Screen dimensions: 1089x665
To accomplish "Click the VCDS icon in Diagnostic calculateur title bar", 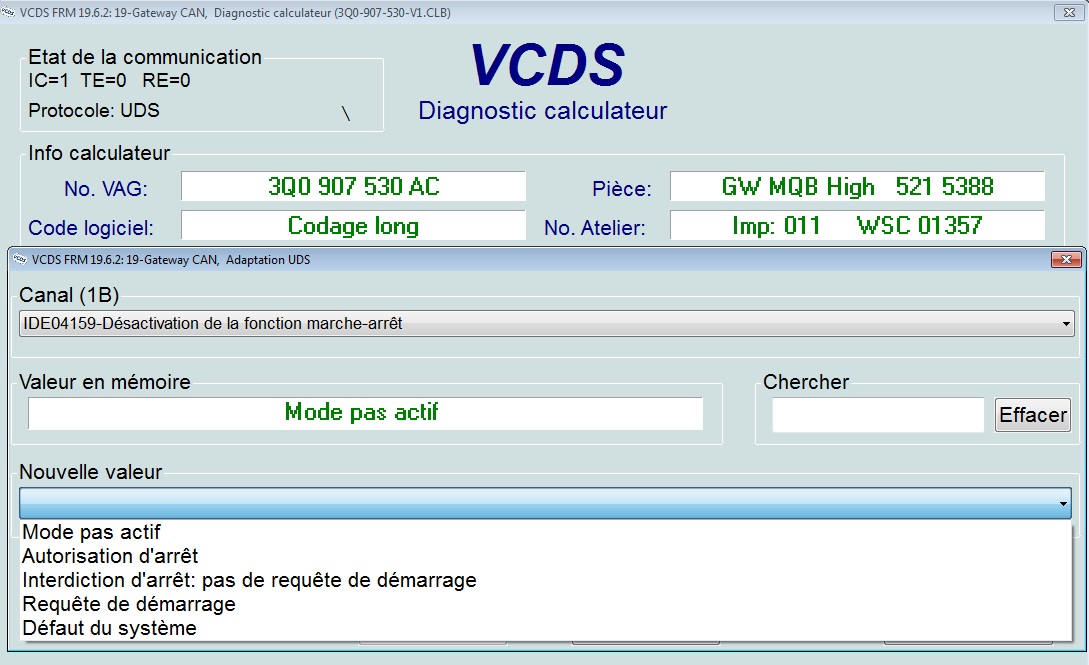I will [x=8, y=12].
